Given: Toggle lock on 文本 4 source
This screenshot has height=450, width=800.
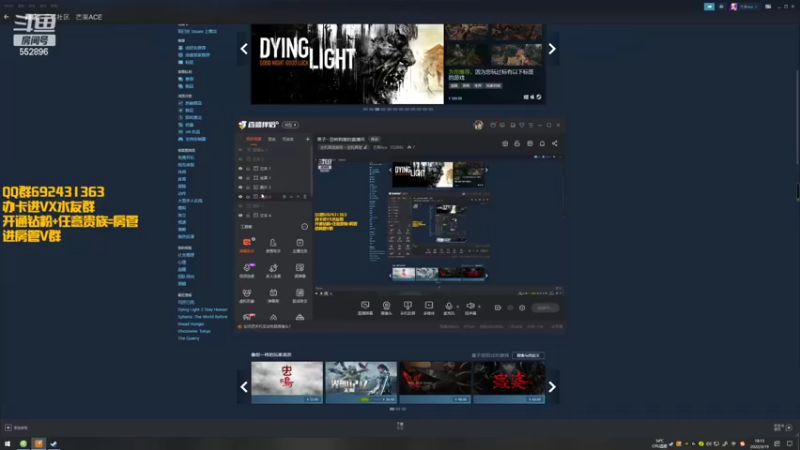Looking at the screenshot, I should pos(248,215).
